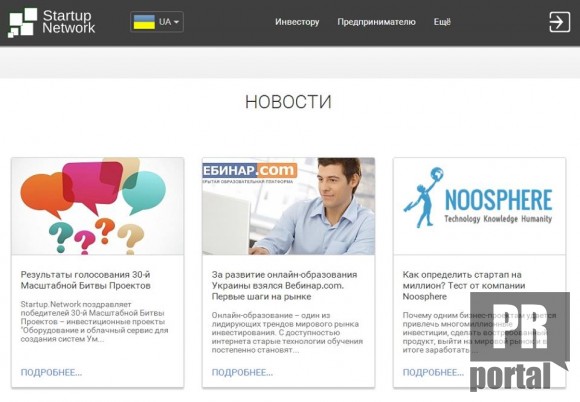The image size is (580, 402).
Task: Open the Предпринимателю menu item
Action: [x=376, y=22]
